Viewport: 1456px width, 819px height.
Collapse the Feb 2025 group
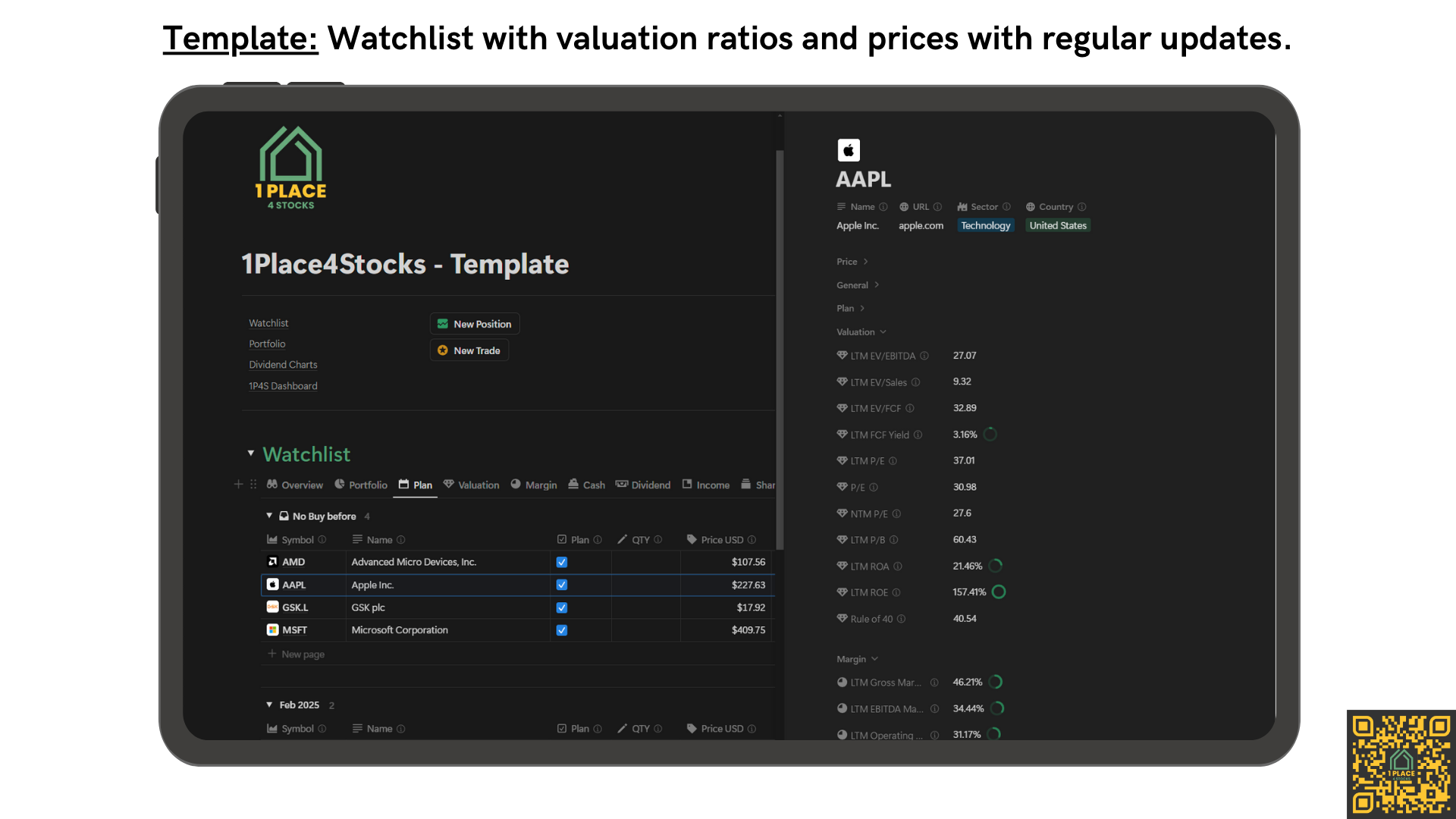tap(269, 704)
